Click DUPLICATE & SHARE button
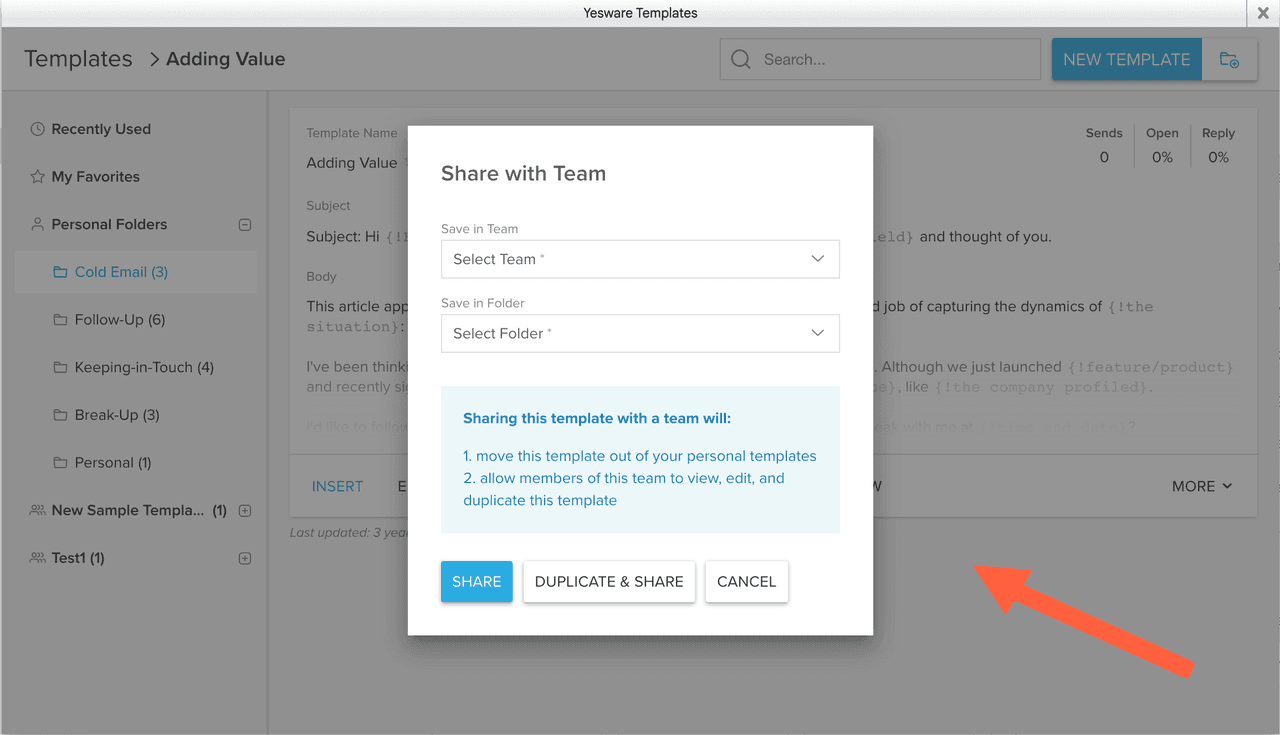Viewport: 1280px width, 735px height. 609,581
